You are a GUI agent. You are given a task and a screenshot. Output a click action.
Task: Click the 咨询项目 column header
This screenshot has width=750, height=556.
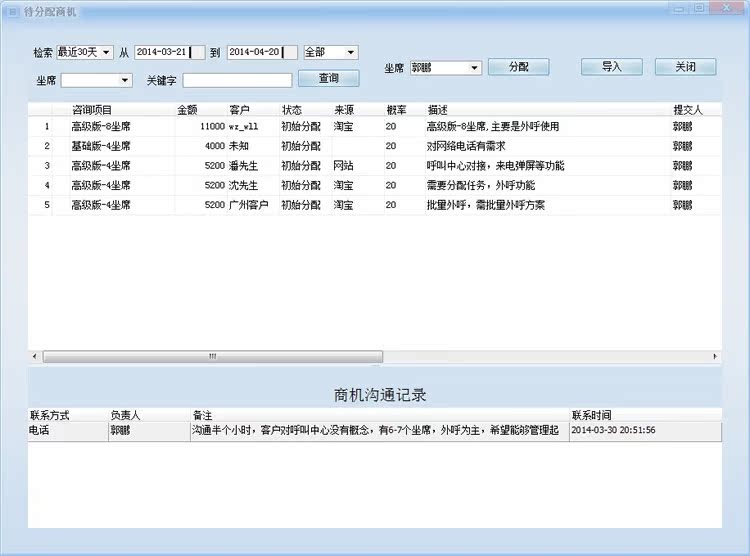(92, 109)
